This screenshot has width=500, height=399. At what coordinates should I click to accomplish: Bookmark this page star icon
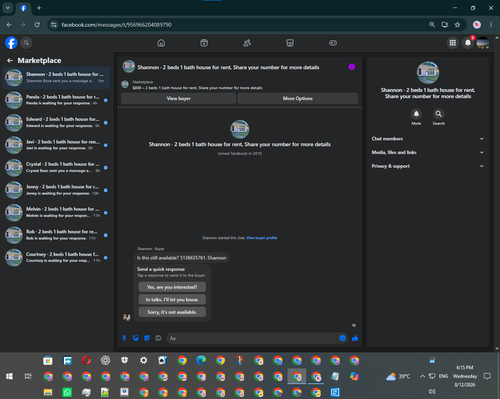pyautogui.click(x=457, y=25)
